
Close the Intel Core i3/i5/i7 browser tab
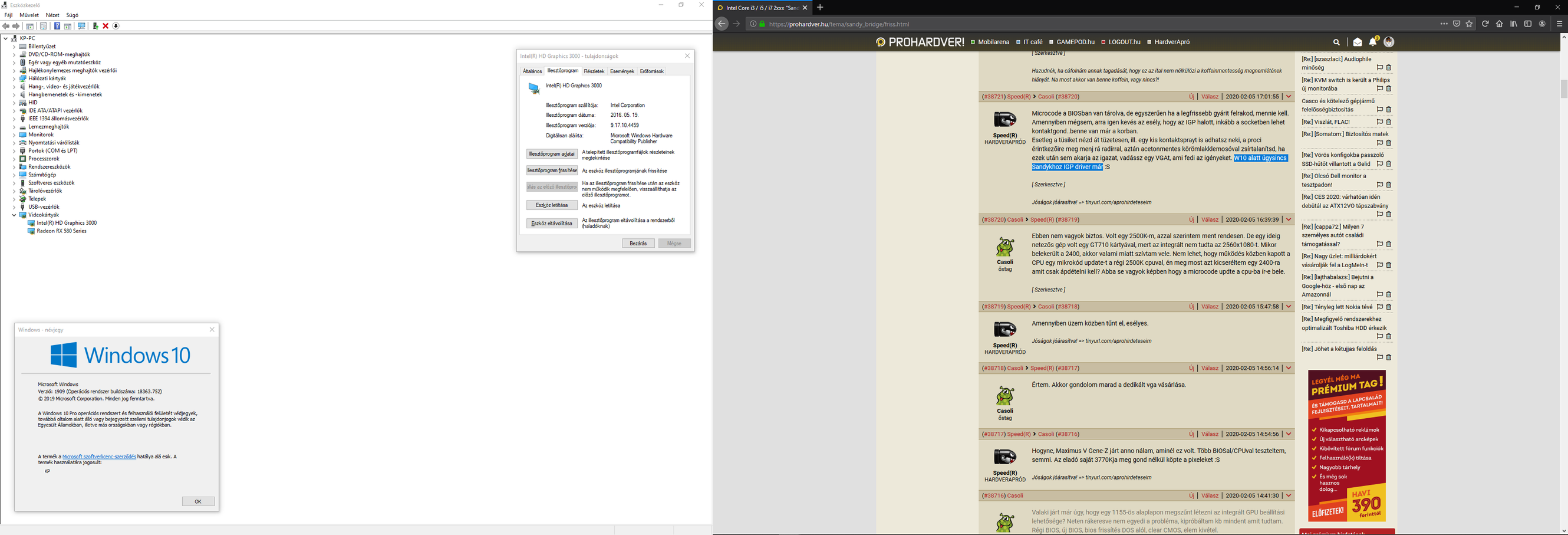(805, 8)
